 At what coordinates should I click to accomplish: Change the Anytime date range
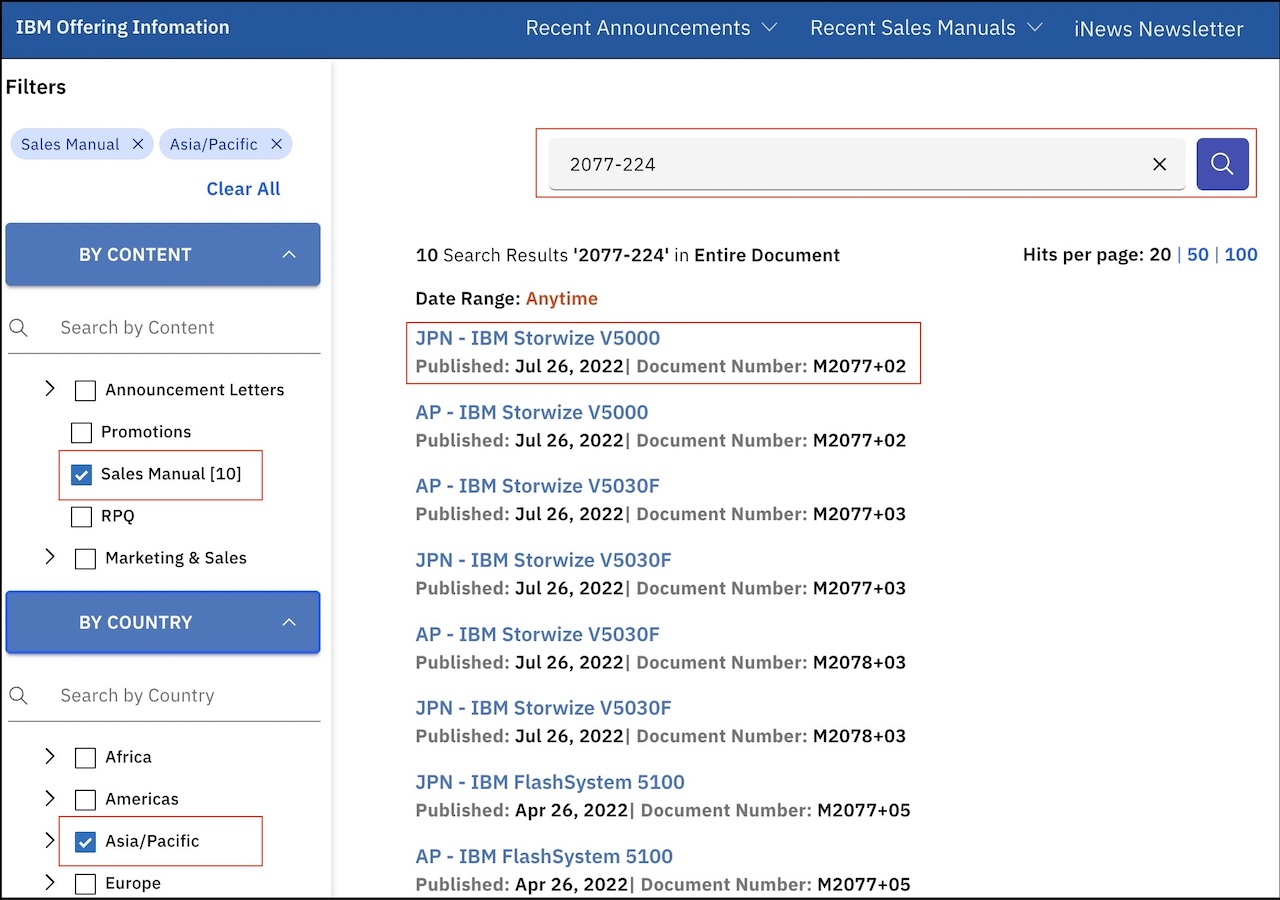pos(562,298)
